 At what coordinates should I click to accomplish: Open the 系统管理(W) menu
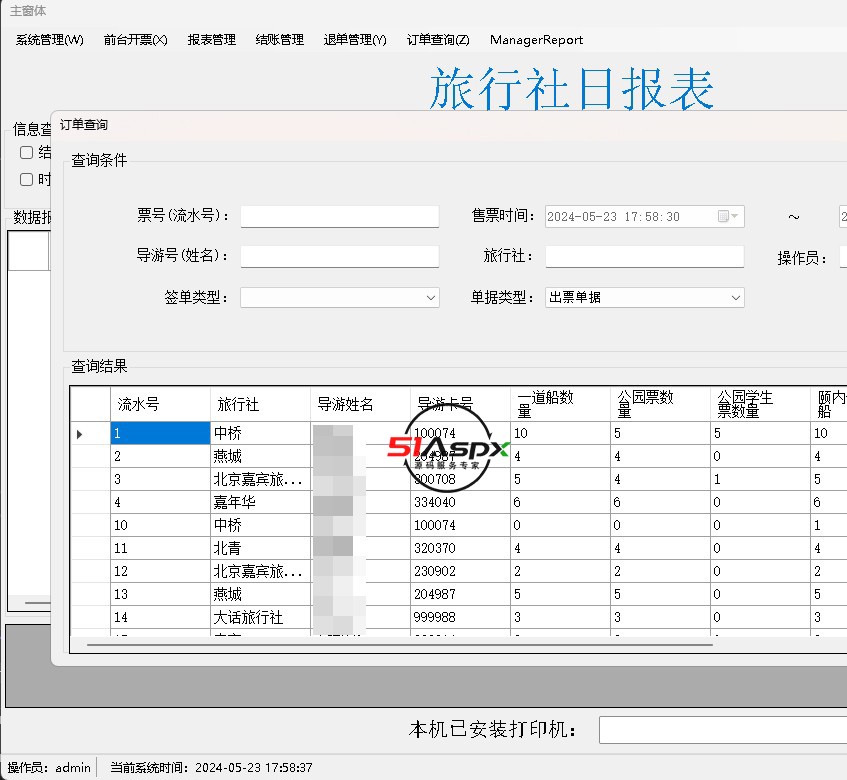pos(50,40)
